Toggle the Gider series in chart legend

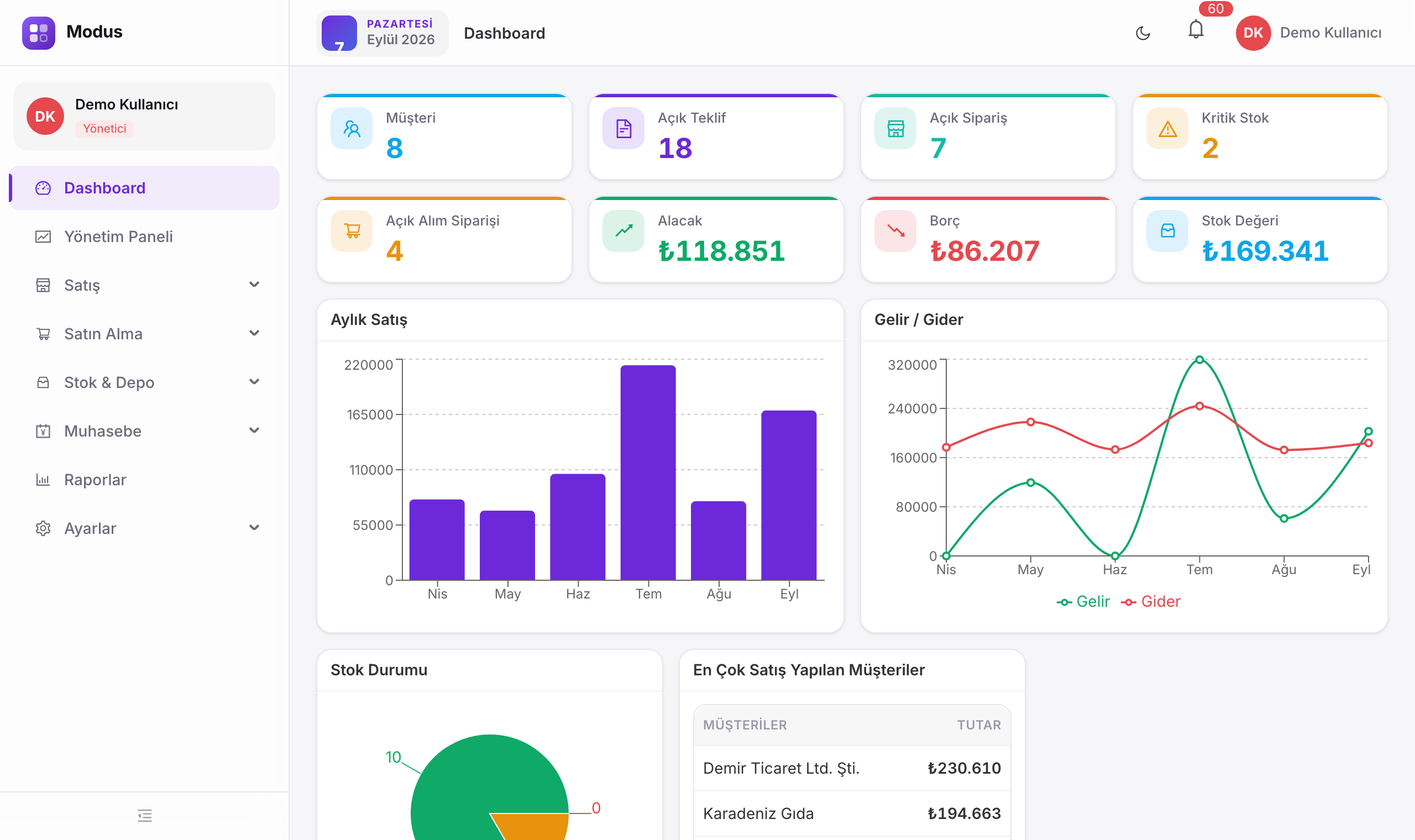[x=1151, y=602]
